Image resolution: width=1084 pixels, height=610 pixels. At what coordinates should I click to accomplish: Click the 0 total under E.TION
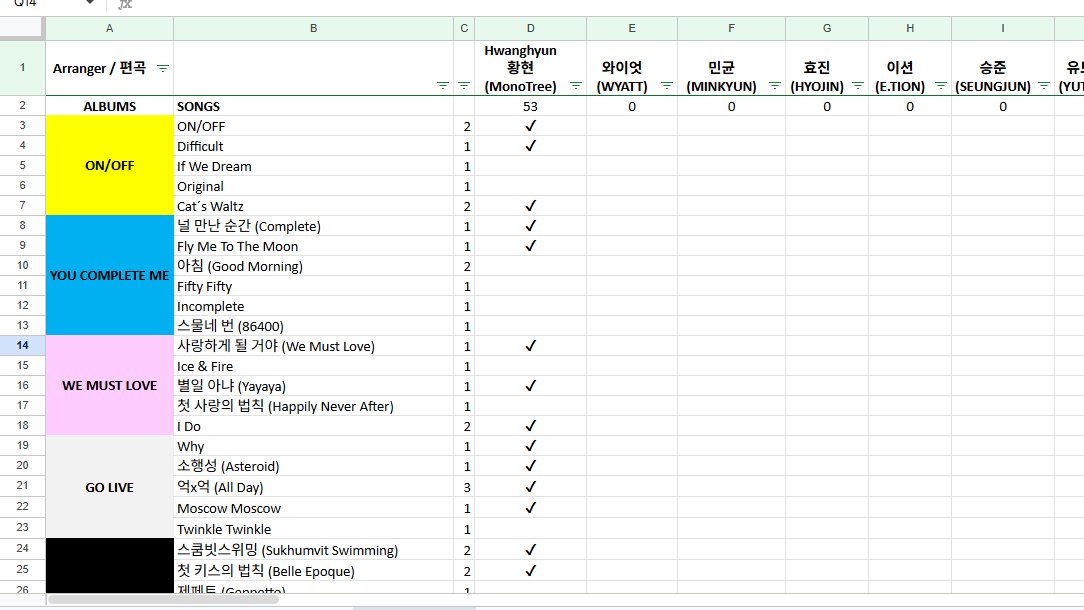[910, 107]
